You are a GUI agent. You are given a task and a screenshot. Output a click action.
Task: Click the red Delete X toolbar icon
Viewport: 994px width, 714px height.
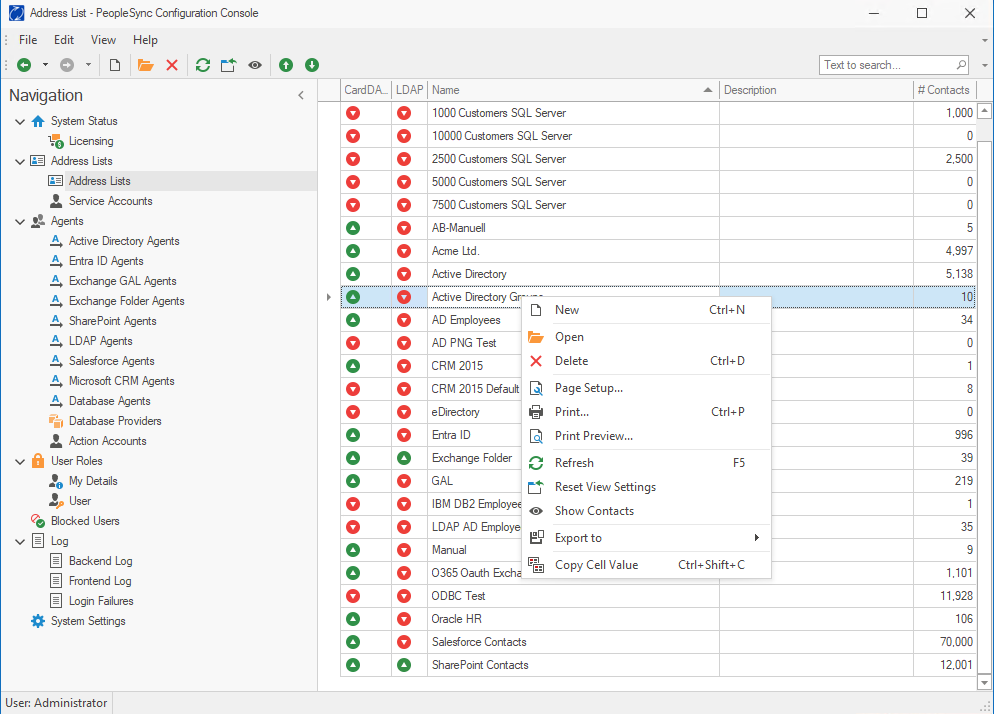172,65
